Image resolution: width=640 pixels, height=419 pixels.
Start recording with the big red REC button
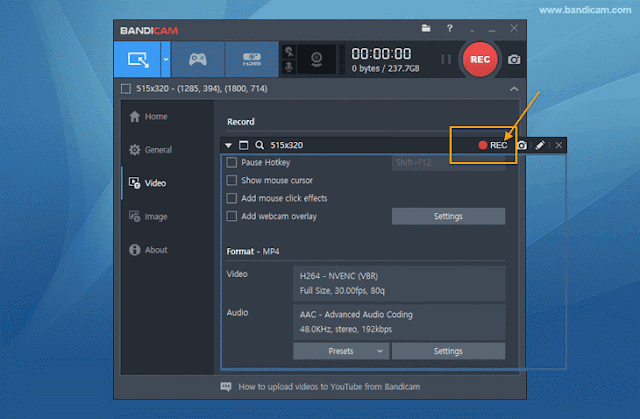point(480,60)
